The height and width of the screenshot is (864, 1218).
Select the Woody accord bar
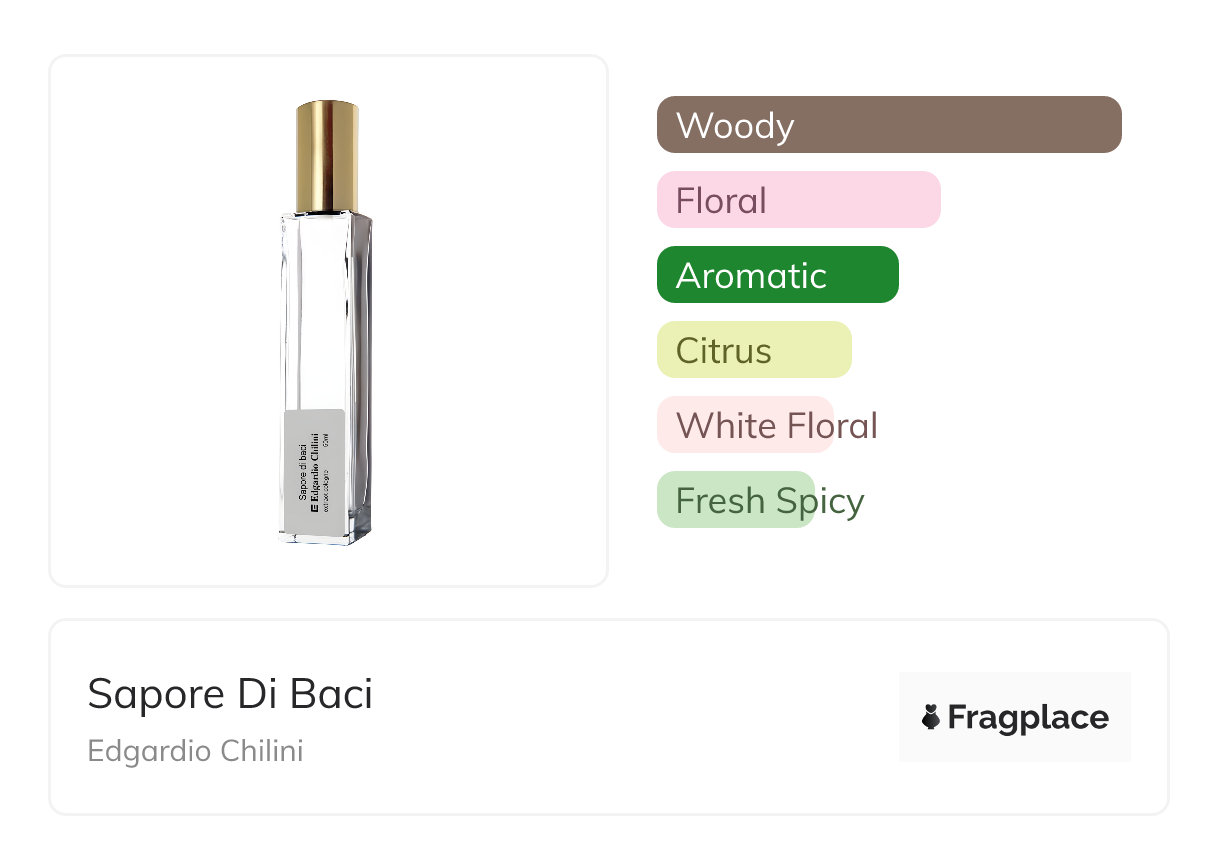point(888,125)
